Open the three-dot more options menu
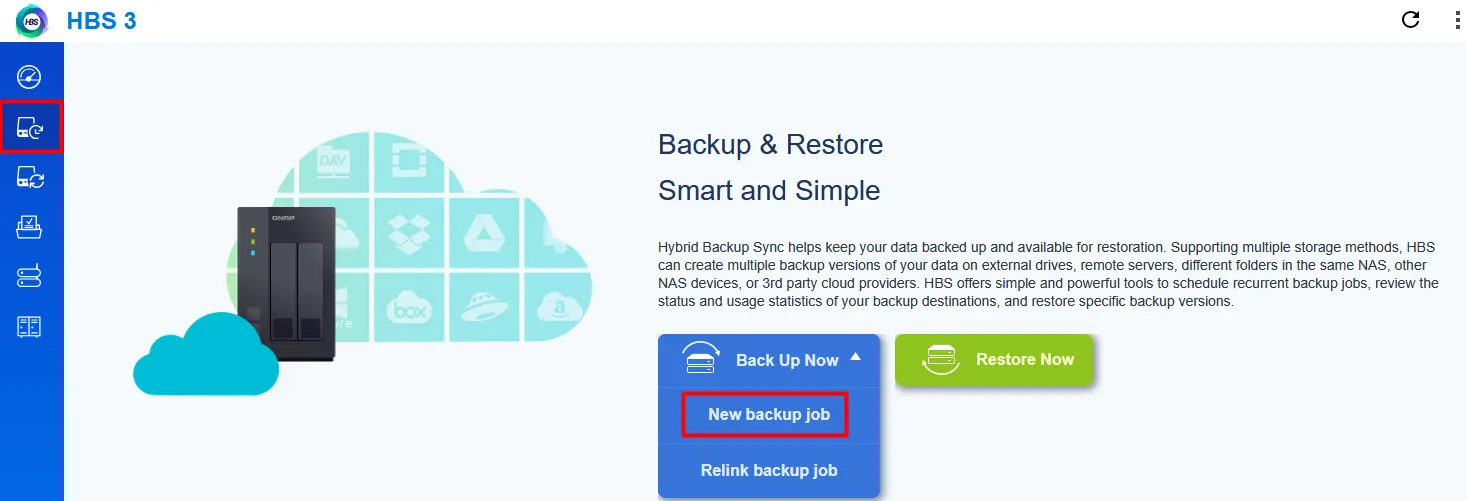 (1457, 20)
